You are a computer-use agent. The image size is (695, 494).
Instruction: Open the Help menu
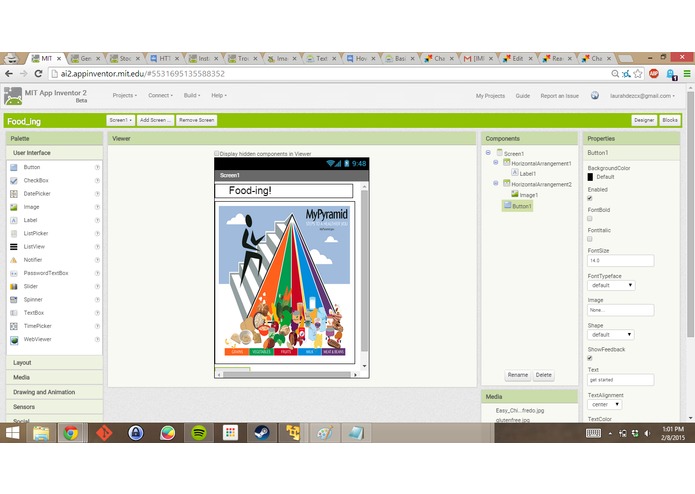click(x=219, y=95)
